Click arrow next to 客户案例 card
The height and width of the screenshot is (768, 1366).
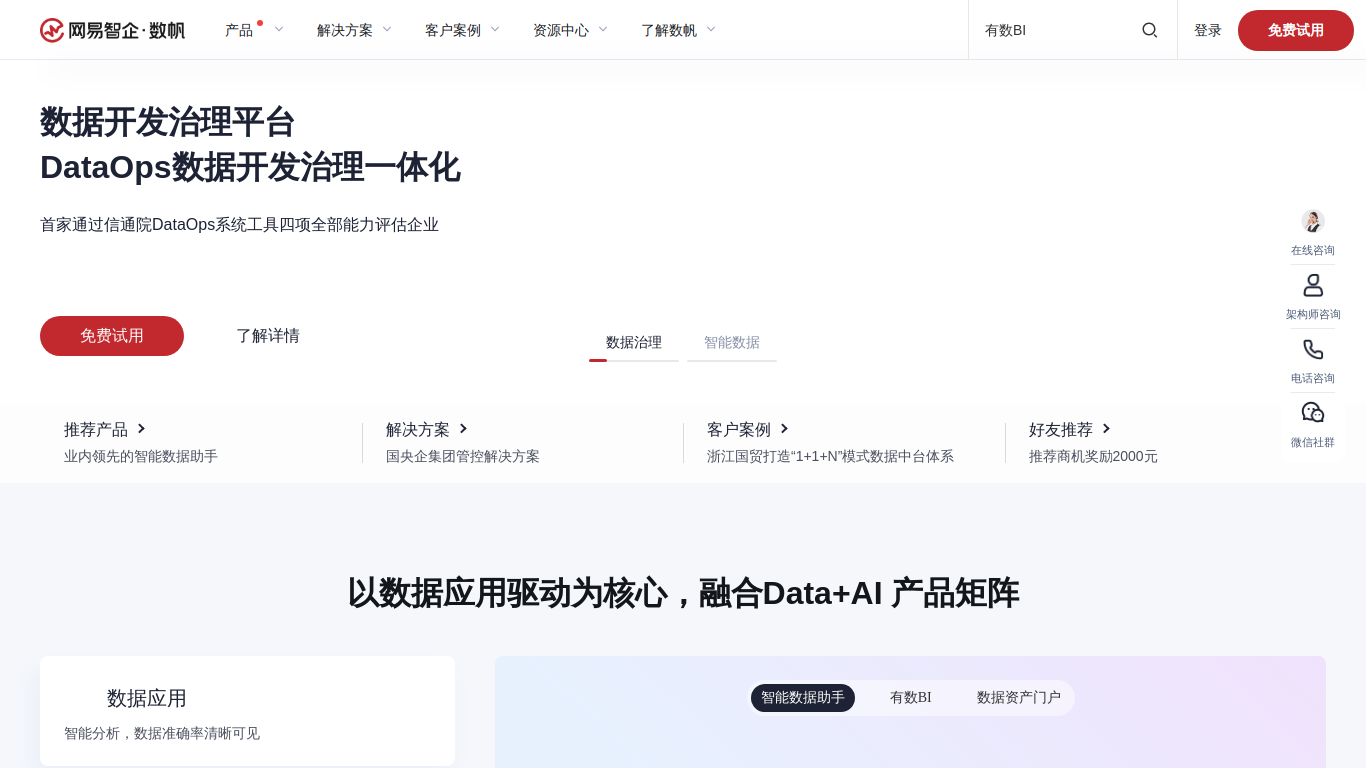tap(784, 428)
